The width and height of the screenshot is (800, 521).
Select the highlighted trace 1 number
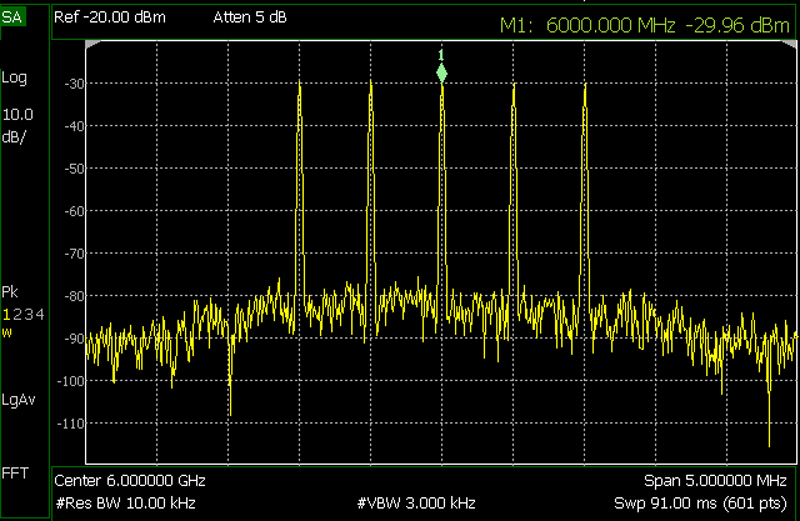point(4,315)
